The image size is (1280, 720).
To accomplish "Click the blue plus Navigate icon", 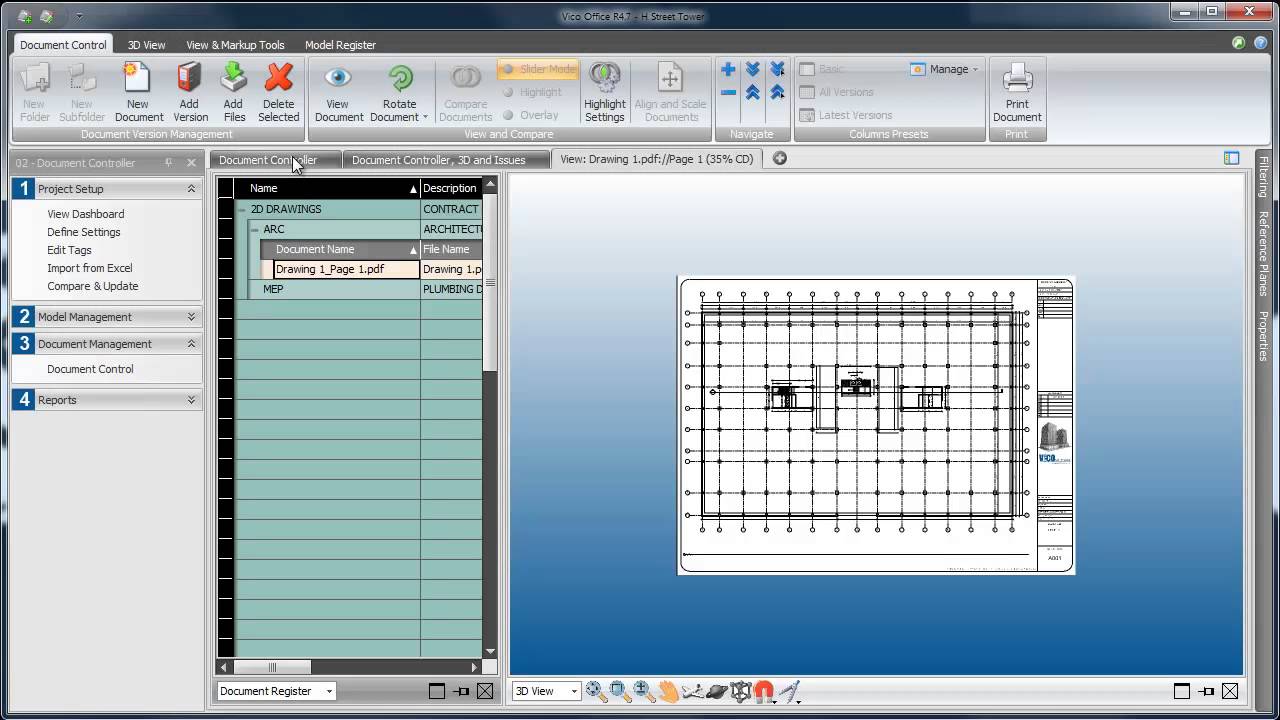I will pos(728,69).
